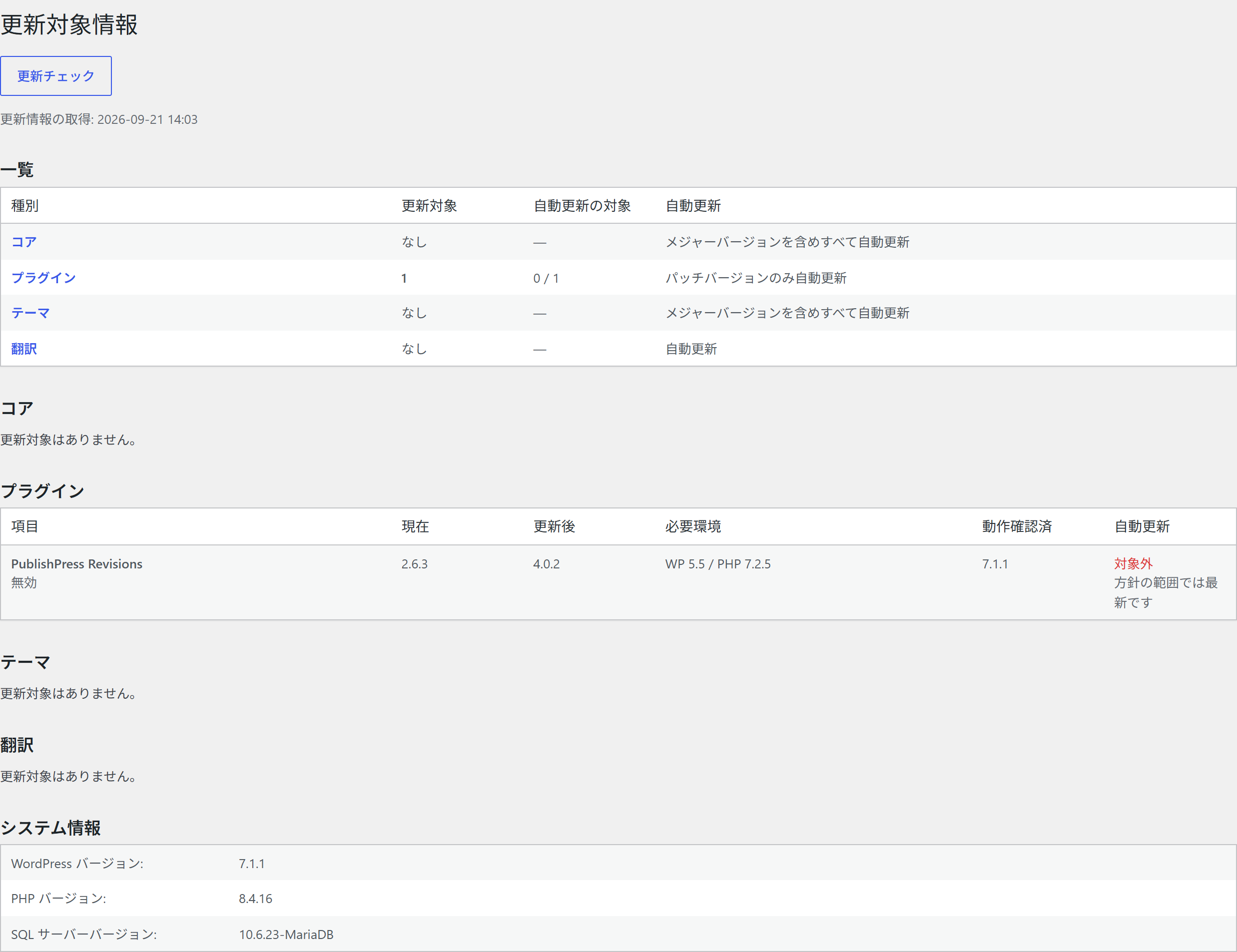Click the 更新対象情報 page title
Image resolution: width=1237 pixels, height=952 pixels.
68,25
